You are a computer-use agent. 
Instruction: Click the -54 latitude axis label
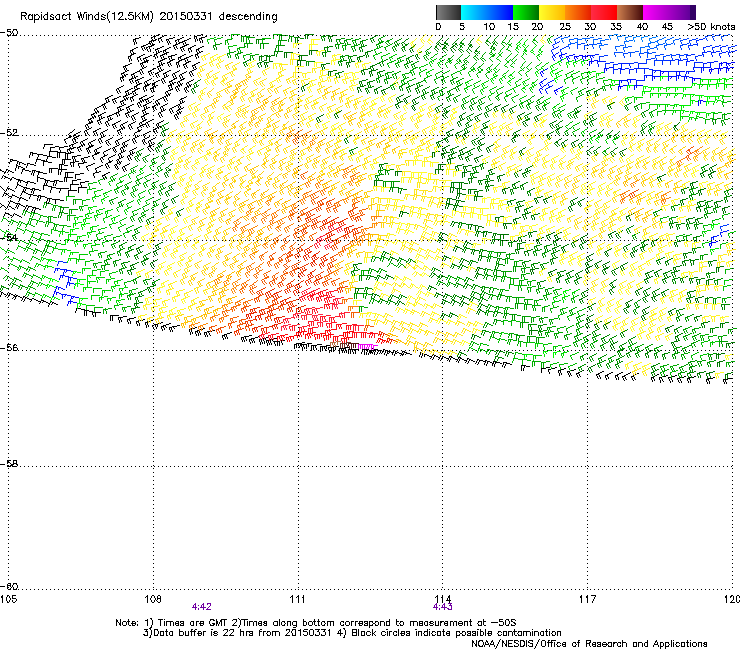[9, 237]
